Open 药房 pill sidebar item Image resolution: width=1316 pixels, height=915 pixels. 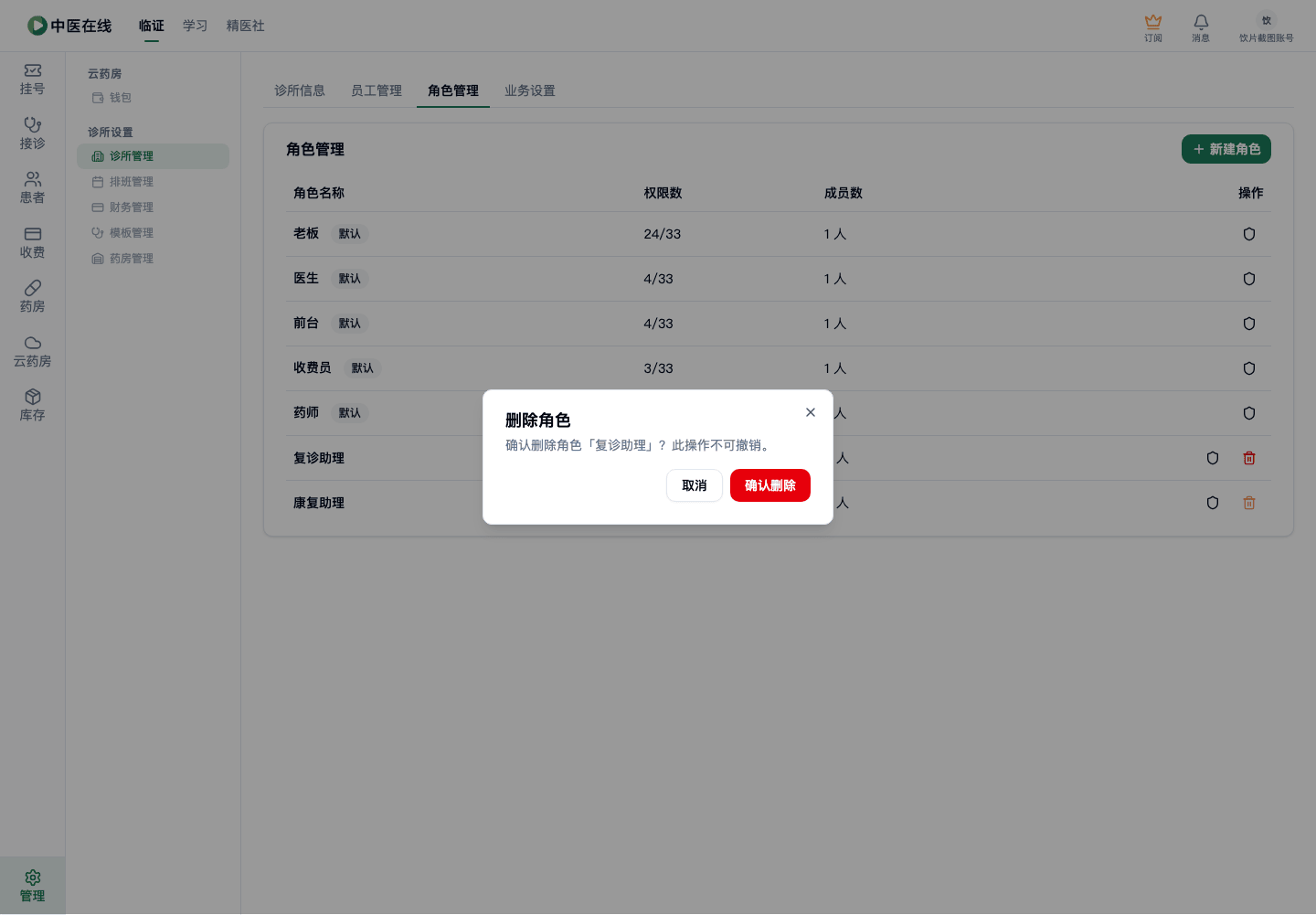33,297
